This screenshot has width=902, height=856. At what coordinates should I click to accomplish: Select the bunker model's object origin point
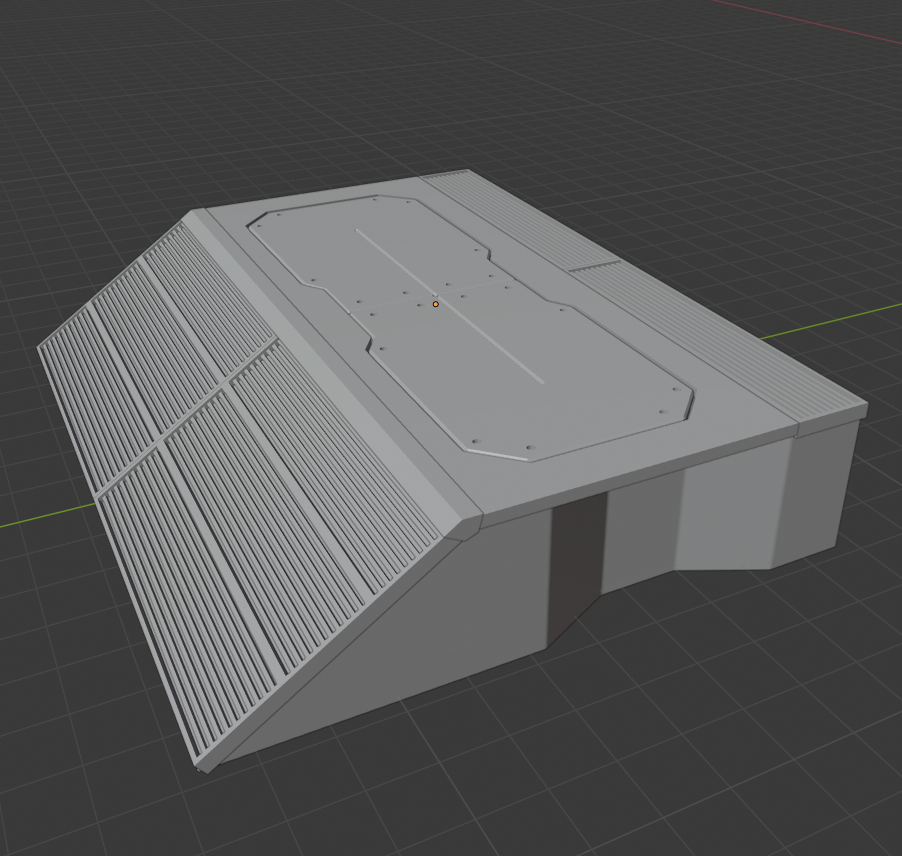[x=435, y=303]
